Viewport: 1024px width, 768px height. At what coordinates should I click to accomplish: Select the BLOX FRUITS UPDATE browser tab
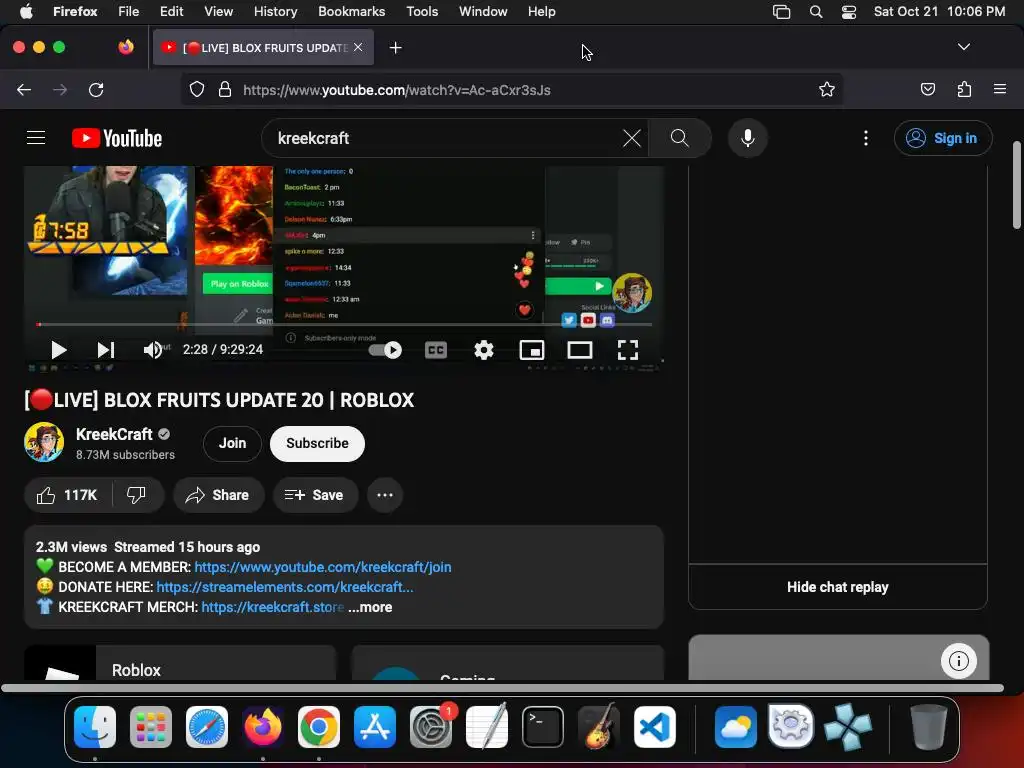click(264, 47)
